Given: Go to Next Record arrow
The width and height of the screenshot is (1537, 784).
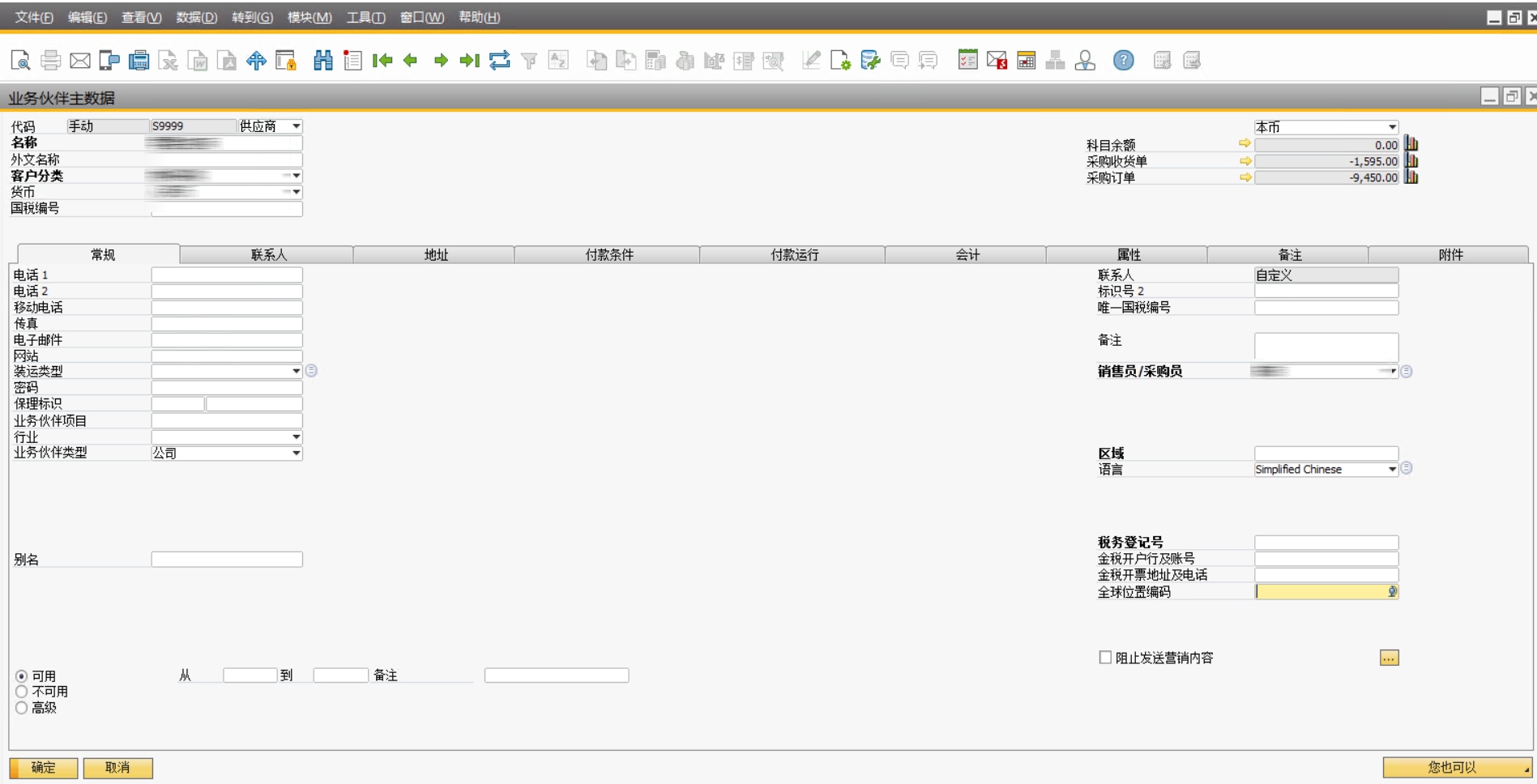Looking at the screenshot, I should tap(441, 60).
